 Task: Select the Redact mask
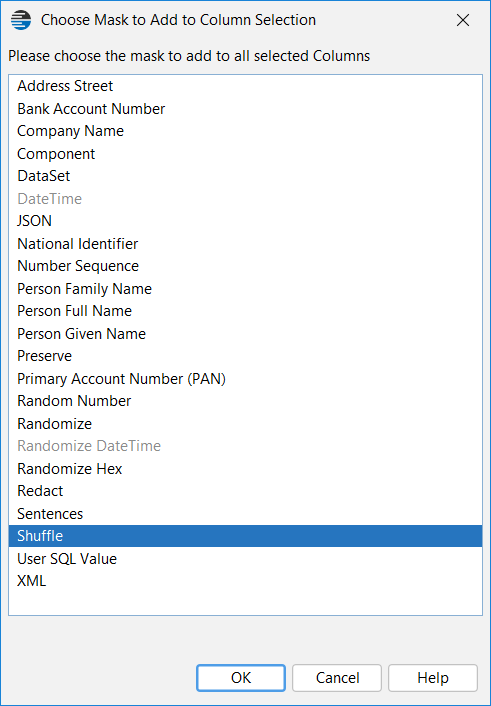(x=245, y=491)
